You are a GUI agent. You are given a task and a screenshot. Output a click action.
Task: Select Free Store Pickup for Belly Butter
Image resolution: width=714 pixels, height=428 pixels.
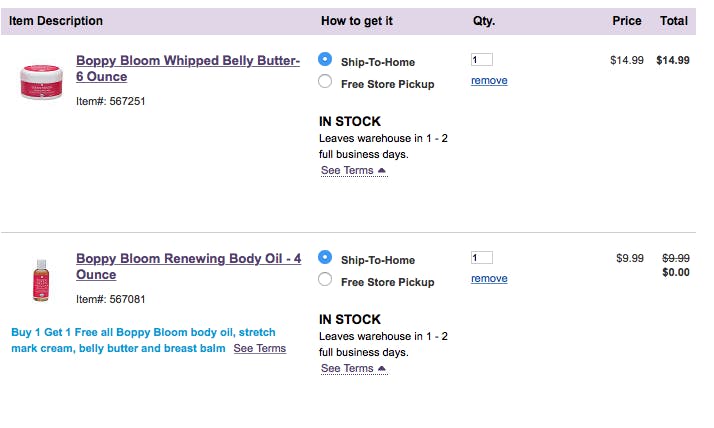pos(325,81)
